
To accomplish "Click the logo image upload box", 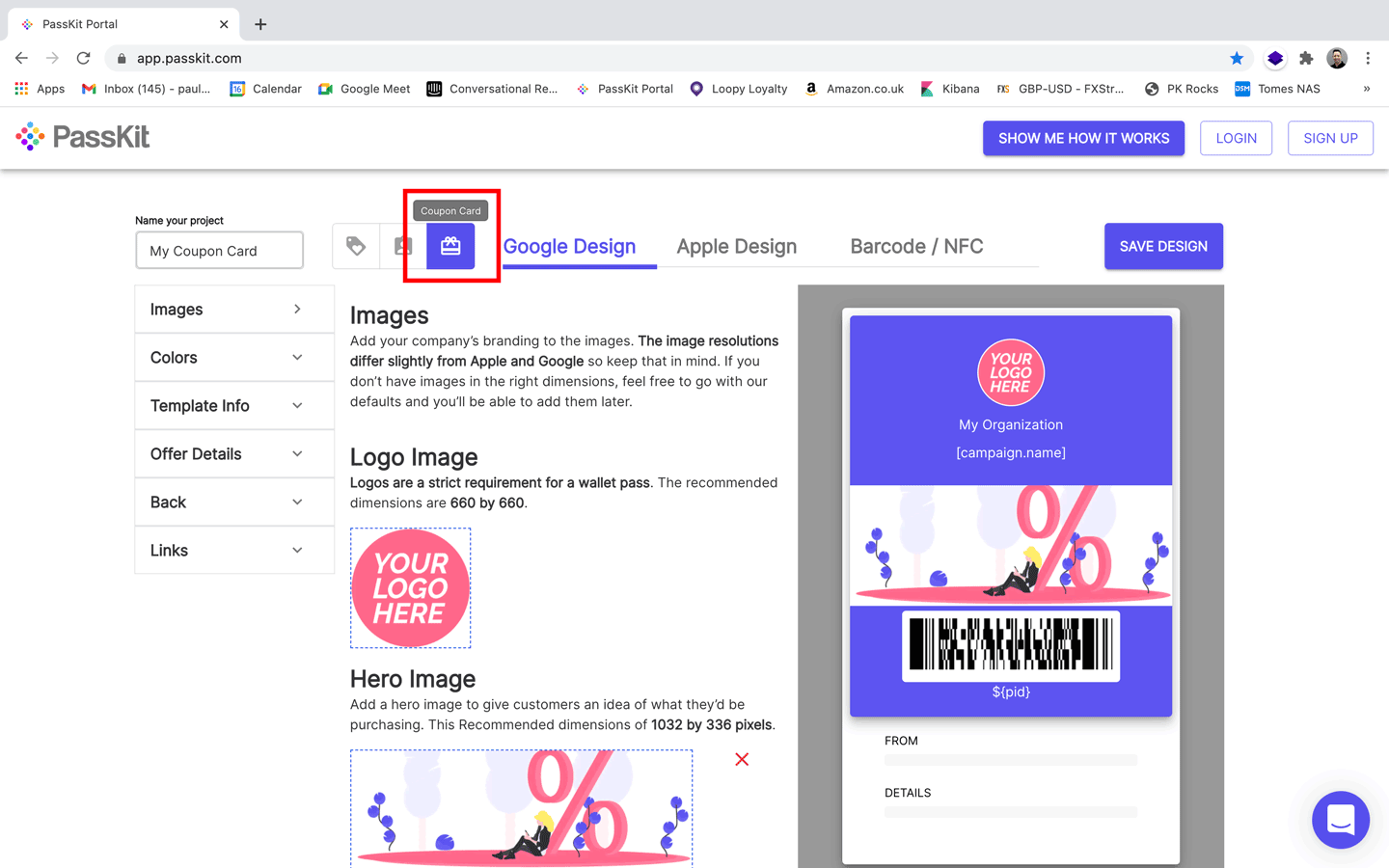I will 411,587.
